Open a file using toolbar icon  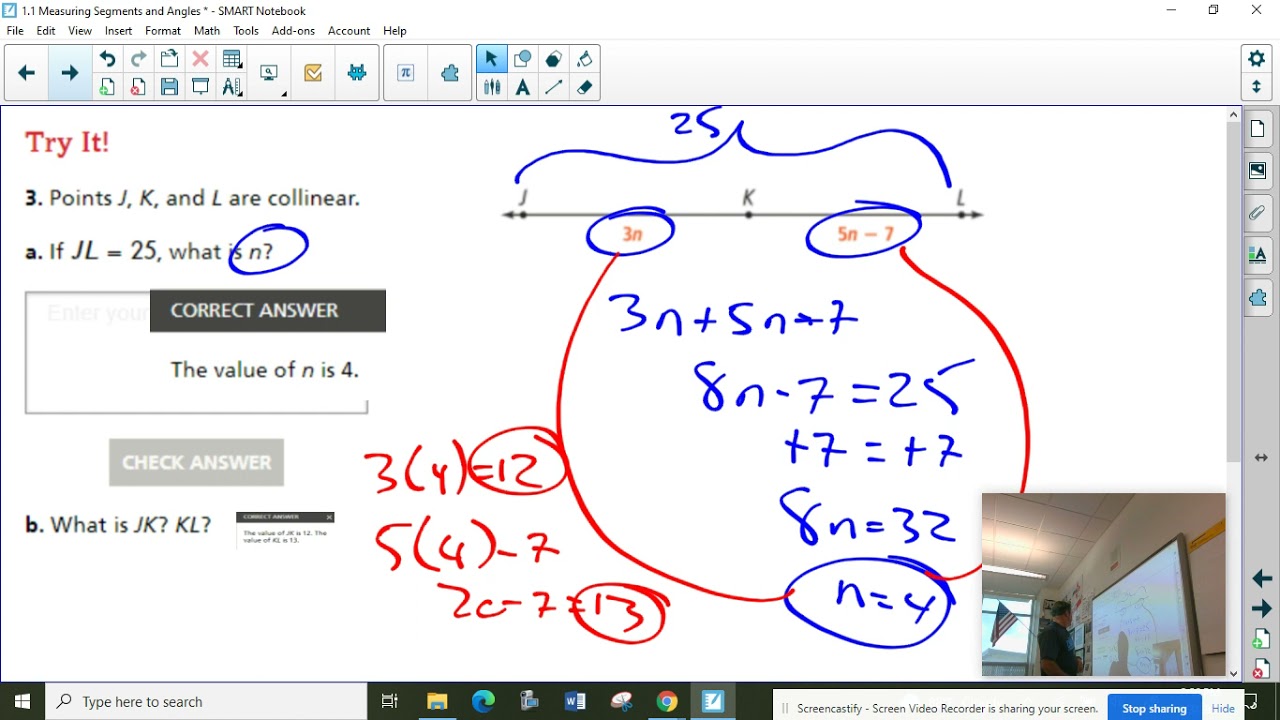[x=169, y=59]
